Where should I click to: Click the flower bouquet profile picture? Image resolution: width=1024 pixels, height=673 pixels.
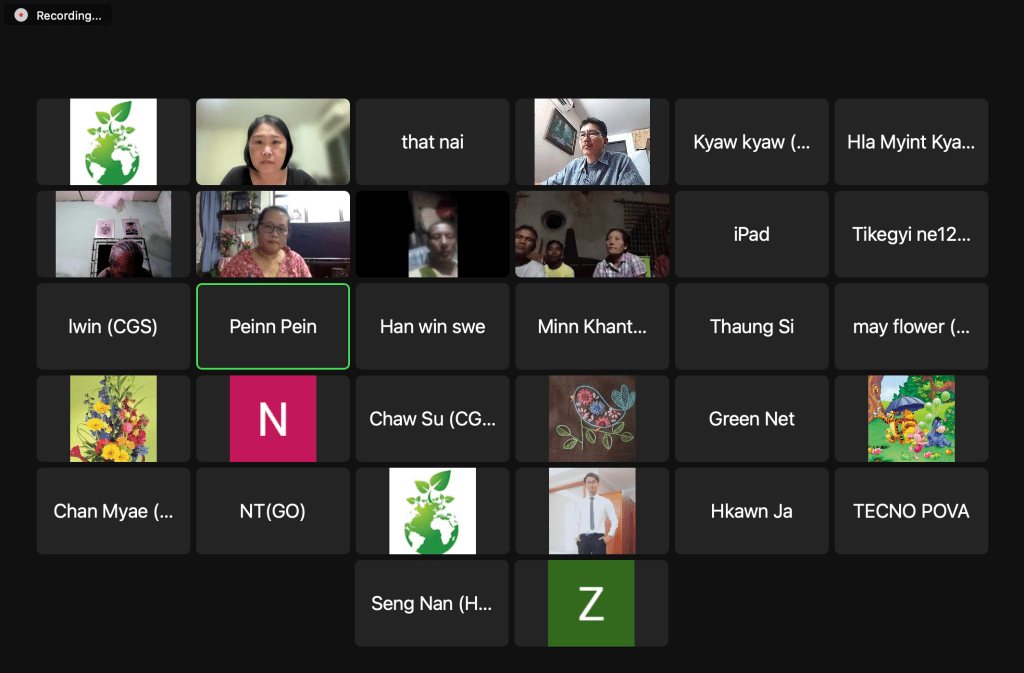(x=114, y=418)
